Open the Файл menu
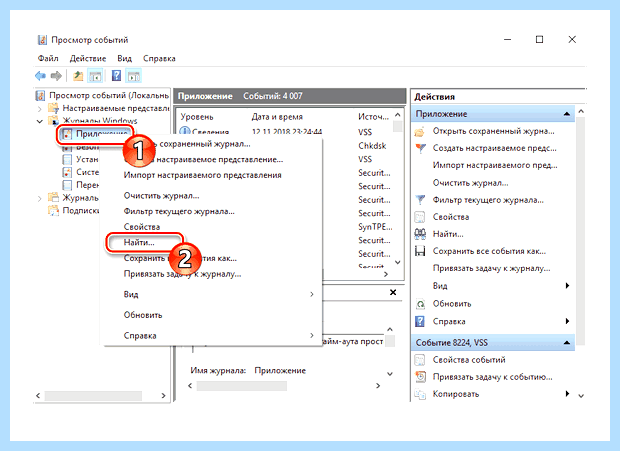Screen dimensions: 620x451 pyautogui.click(x=48, y=58)
